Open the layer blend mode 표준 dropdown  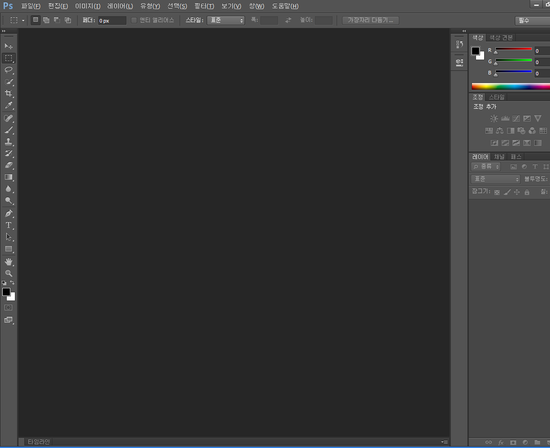point(495,179)
